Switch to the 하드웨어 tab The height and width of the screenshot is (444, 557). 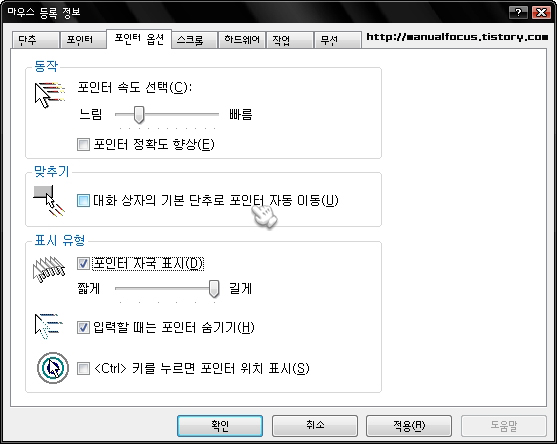[242, 40]
